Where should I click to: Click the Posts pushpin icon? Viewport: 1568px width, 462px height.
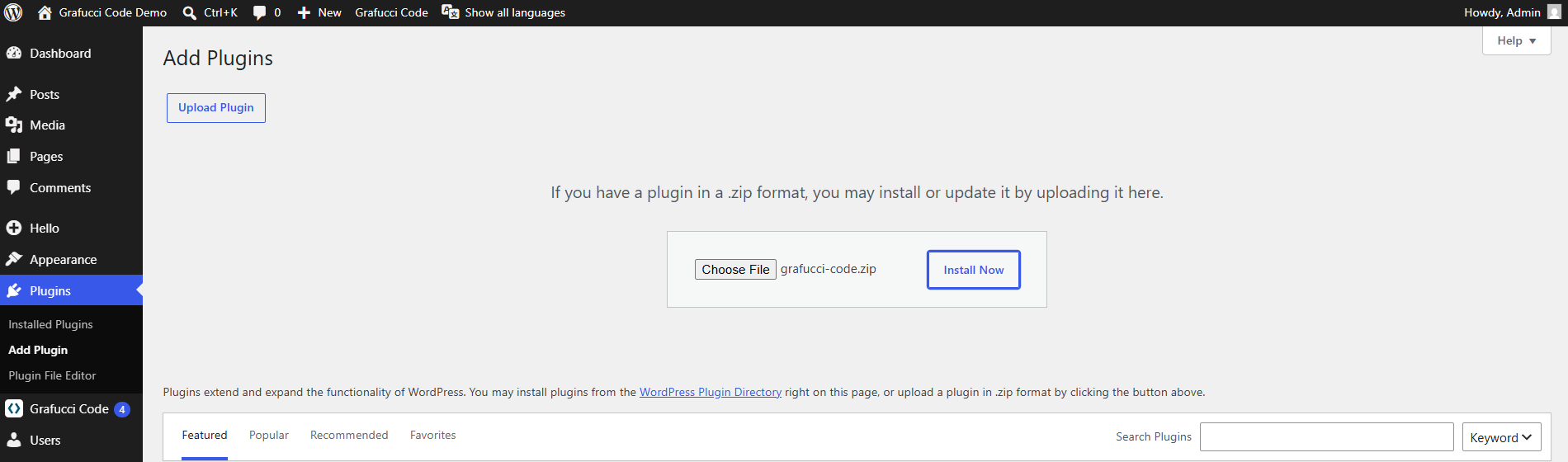coord(13,94)
